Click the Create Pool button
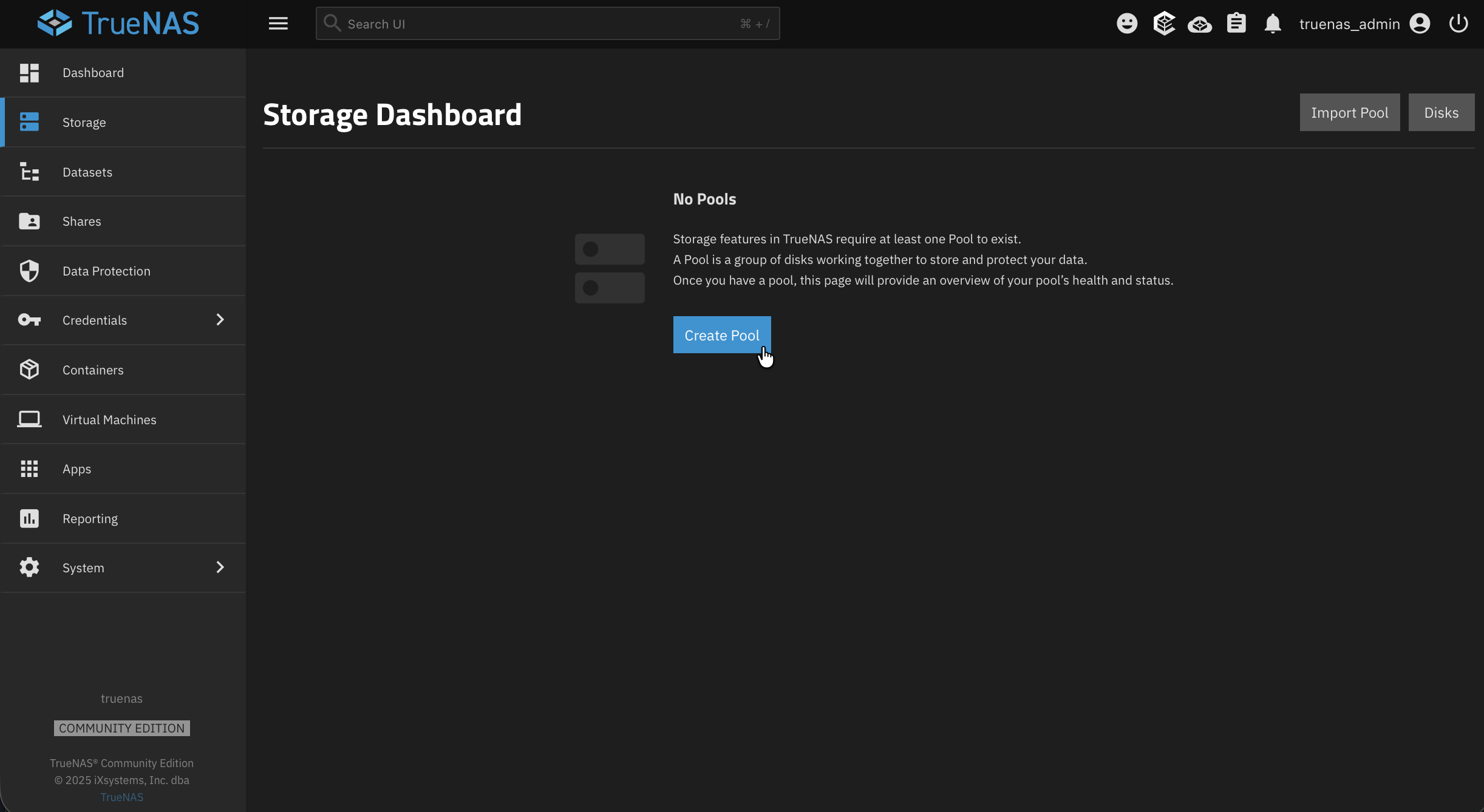 tap(721, 335)
